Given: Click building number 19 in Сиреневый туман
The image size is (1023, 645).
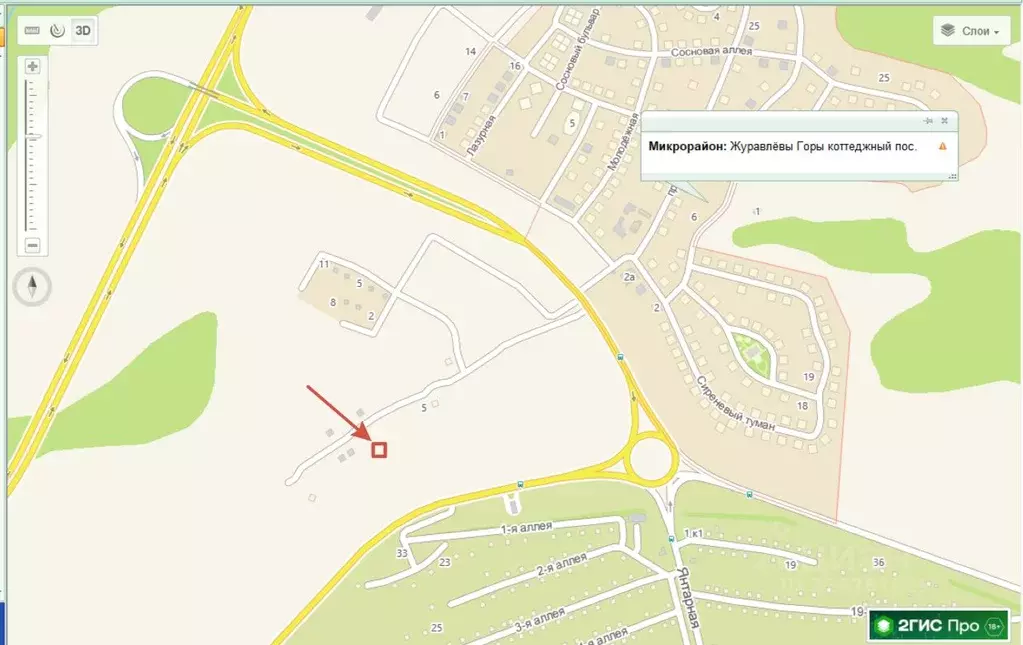Looking at the screenshot, I should (x=809, y=376).
